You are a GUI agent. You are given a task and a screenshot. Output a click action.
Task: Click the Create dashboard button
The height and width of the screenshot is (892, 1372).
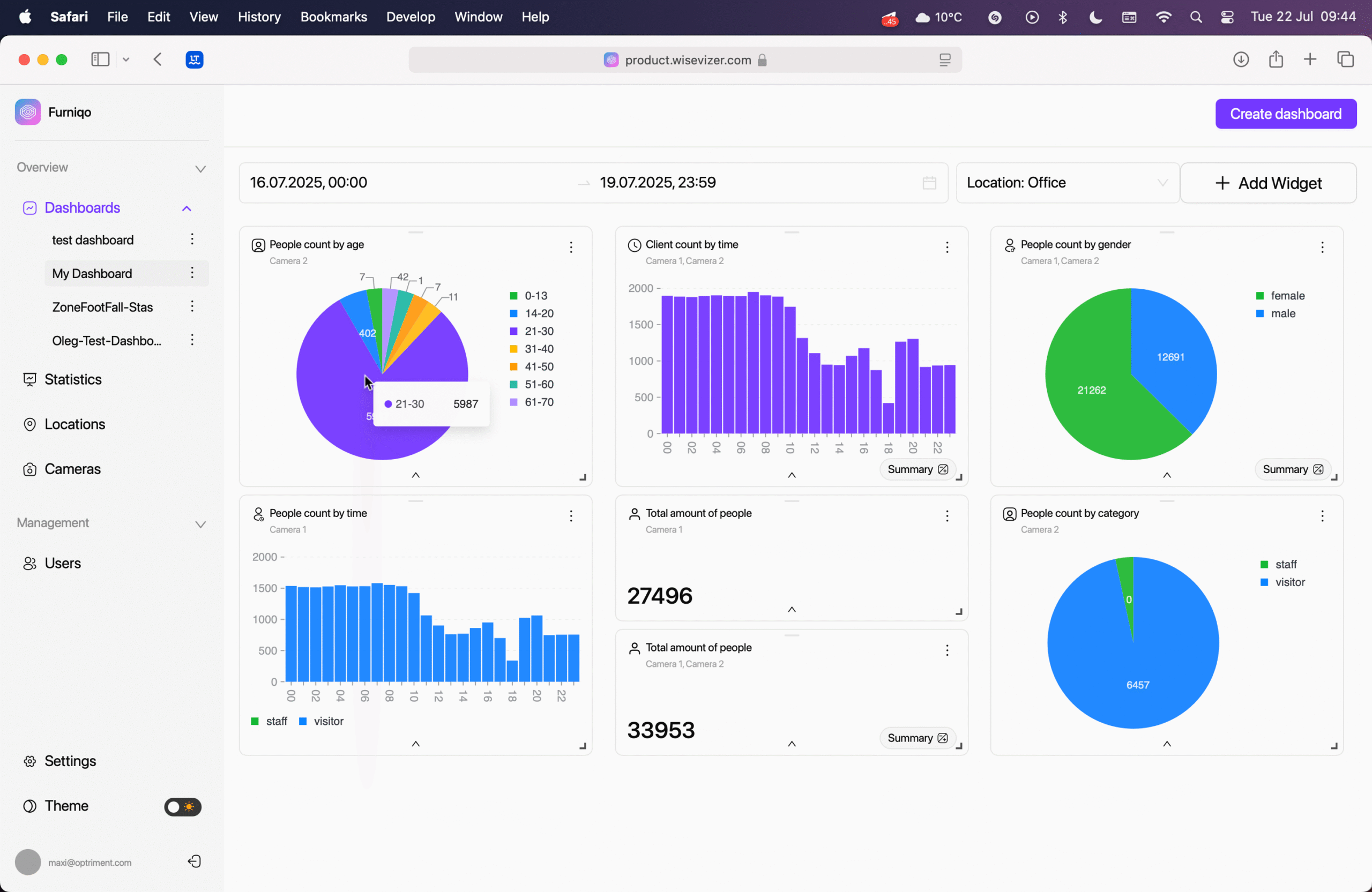[x=1285, y=114]
